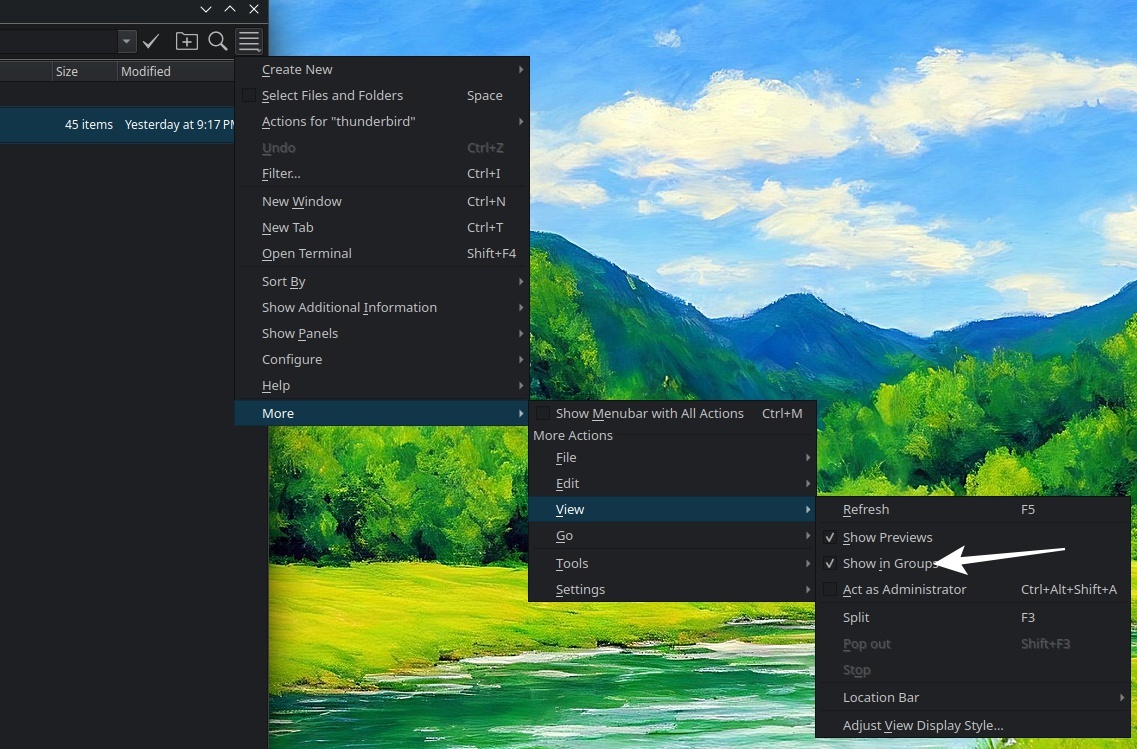Expand Show Additional Information submenu
Image resolution: width=1137 pixels, height=749 pixels.
pyautogui.click(x=382, y=307)
